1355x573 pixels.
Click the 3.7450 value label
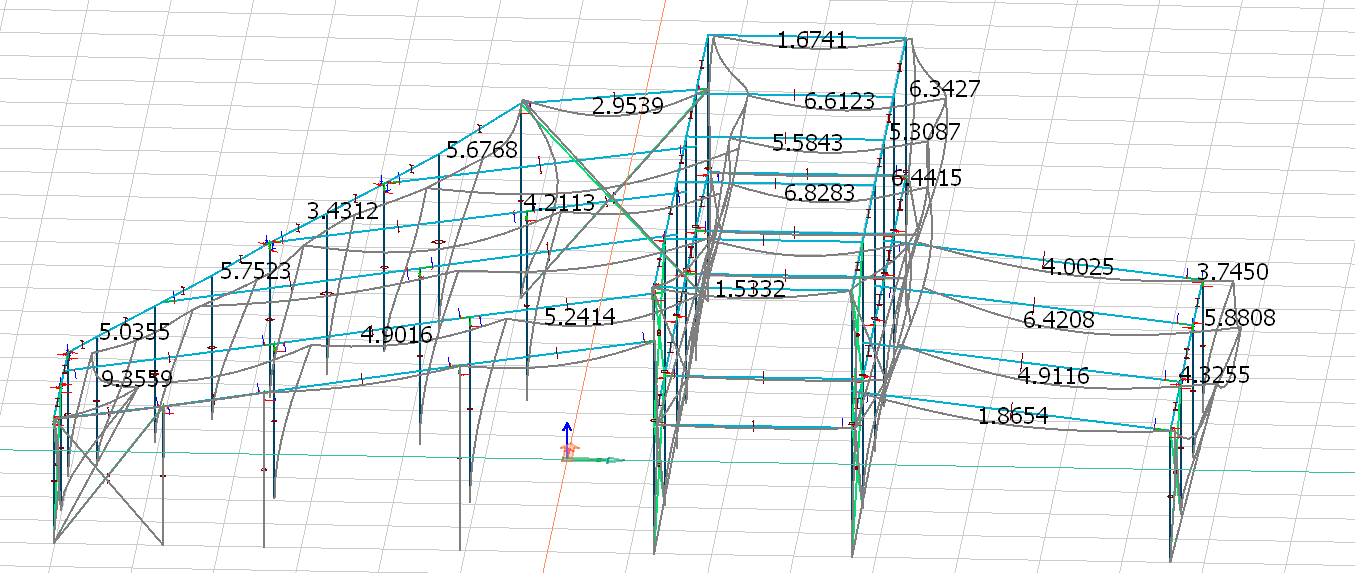click(x=1233, y=272)
